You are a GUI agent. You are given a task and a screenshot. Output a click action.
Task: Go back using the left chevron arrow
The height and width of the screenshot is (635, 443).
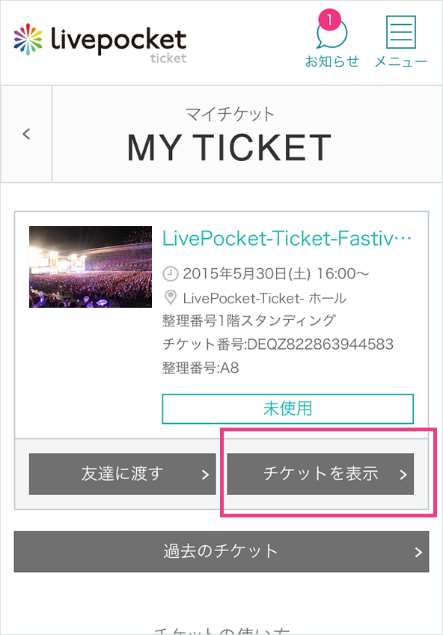coord(26,134)
